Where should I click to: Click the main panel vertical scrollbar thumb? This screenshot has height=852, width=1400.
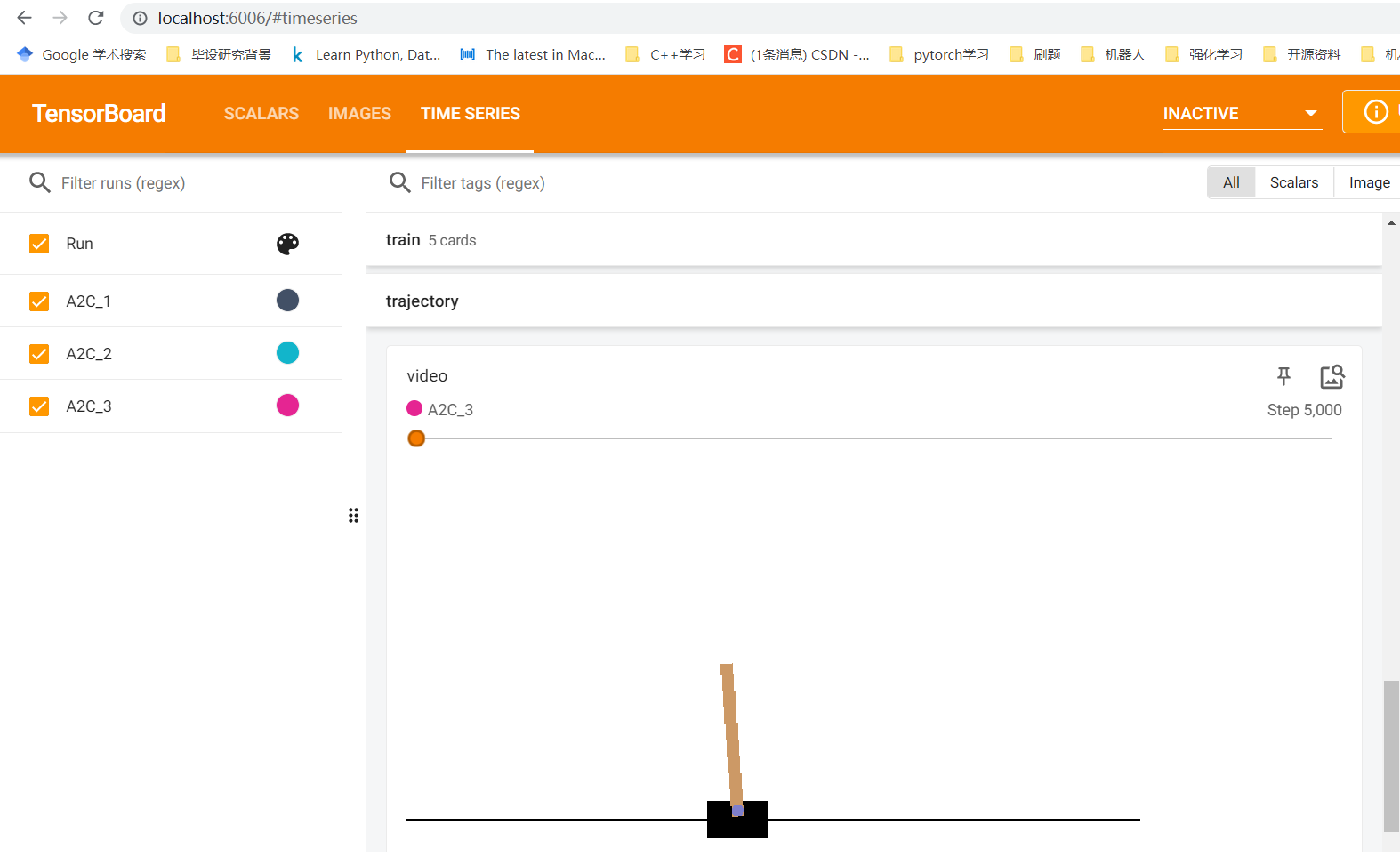(1391, 756)
